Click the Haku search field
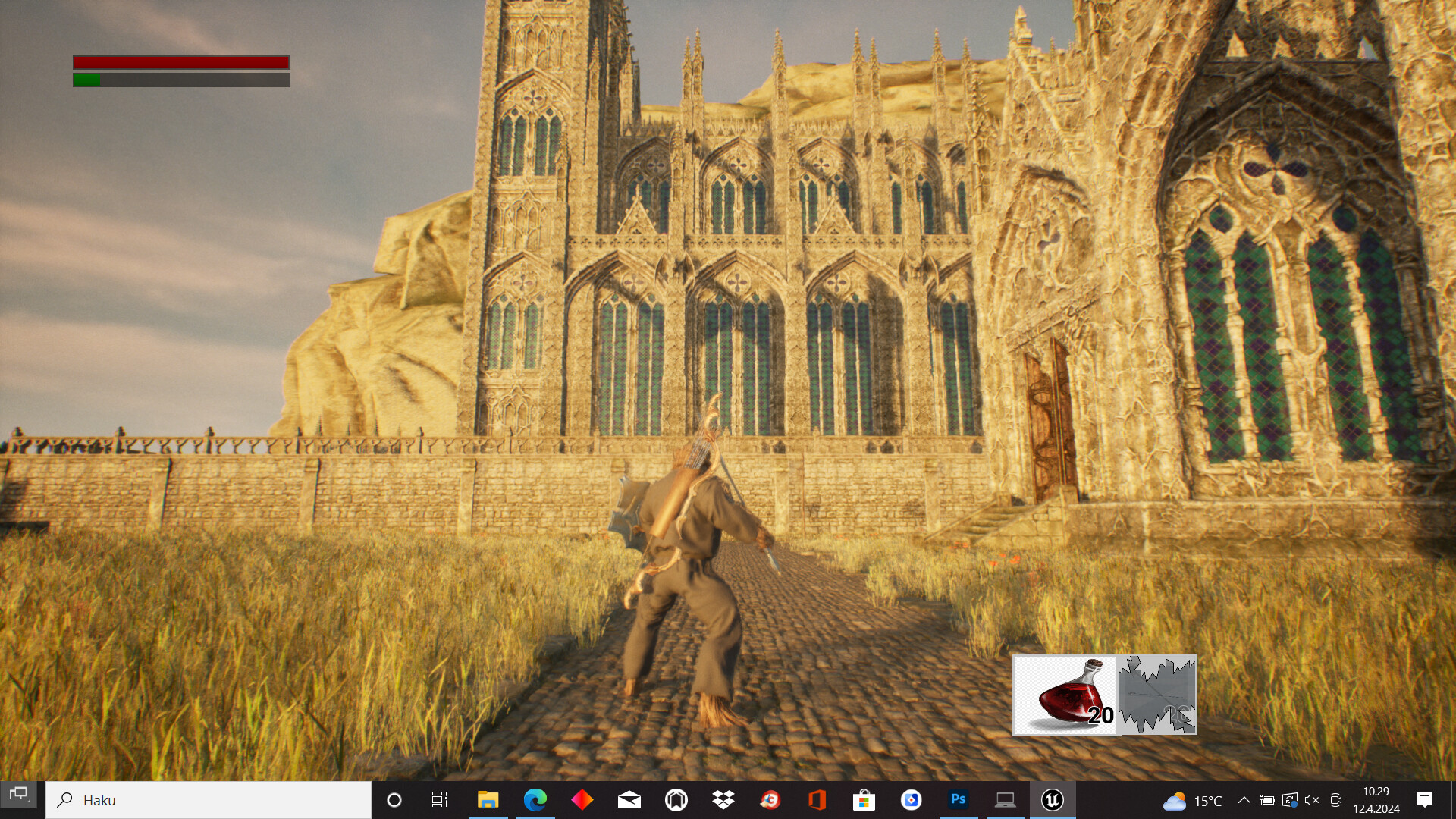The image size is (1456, 819). [x=205, y=799]
